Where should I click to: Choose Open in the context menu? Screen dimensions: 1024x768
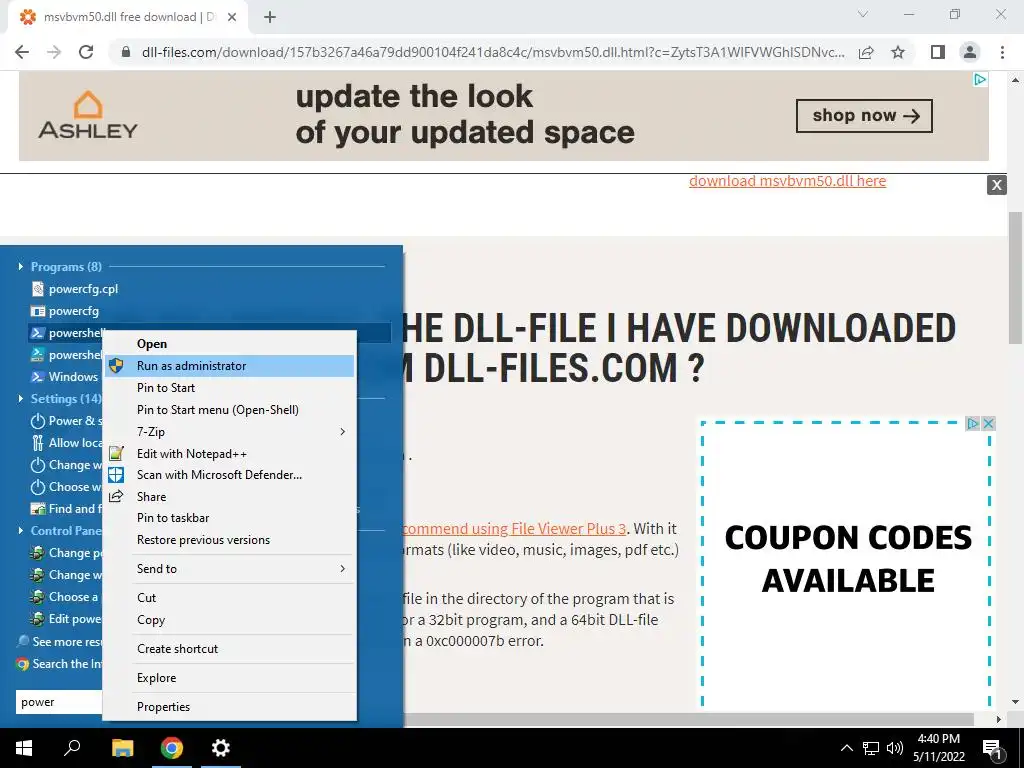click(x=229, y=344)
